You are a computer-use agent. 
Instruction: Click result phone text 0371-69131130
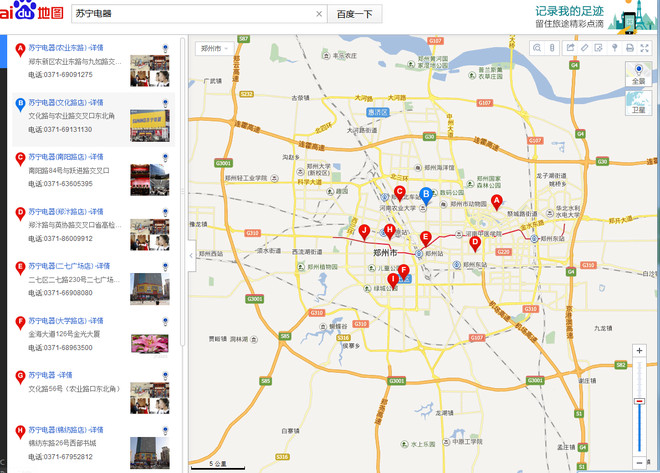coord(60,129)
